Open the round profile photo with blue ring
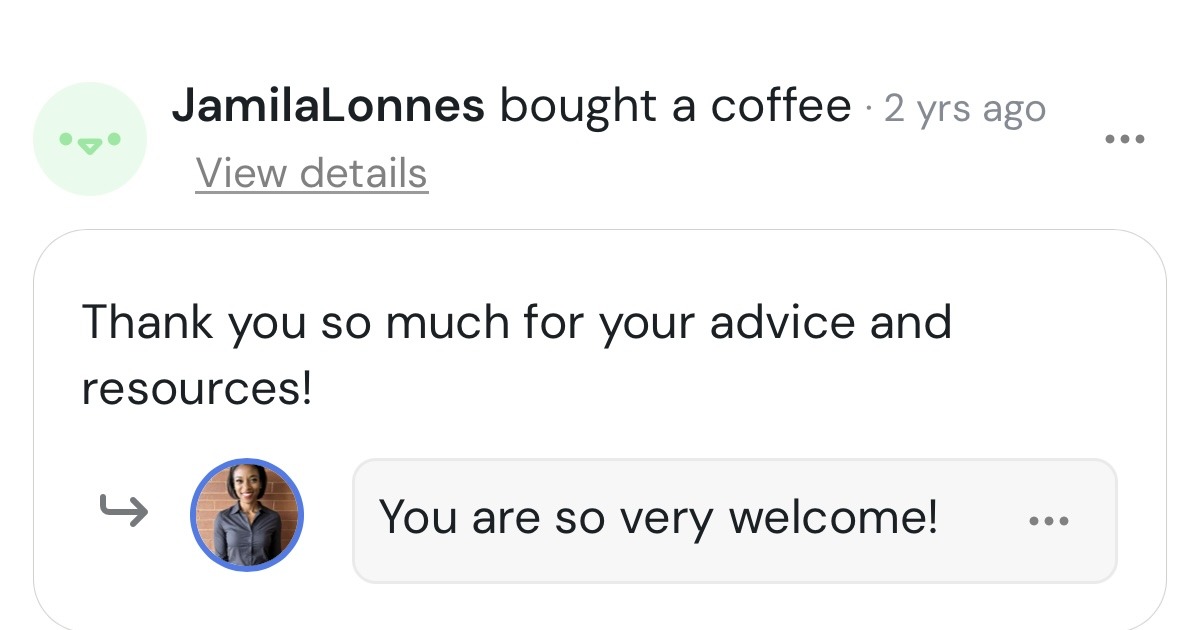The image size is (1203, 630). [246, 515]
